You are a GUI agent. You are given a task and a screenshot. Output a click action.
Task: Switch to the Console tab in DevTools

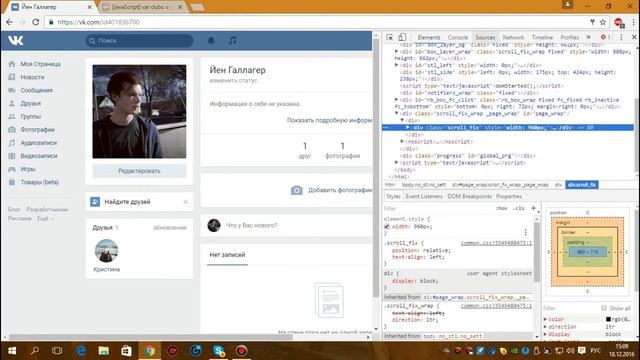point(458,37)
